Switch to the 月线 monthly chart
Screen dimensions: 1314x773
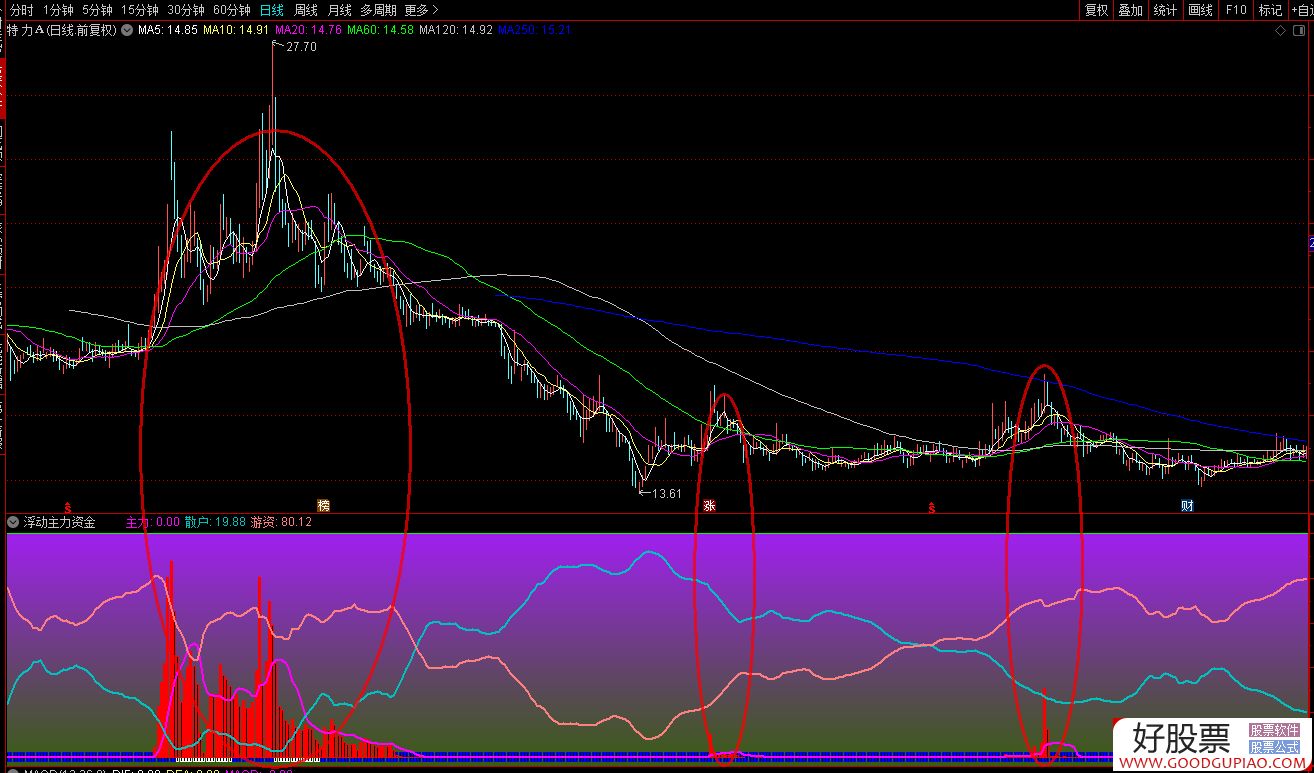tap(340, 10)
